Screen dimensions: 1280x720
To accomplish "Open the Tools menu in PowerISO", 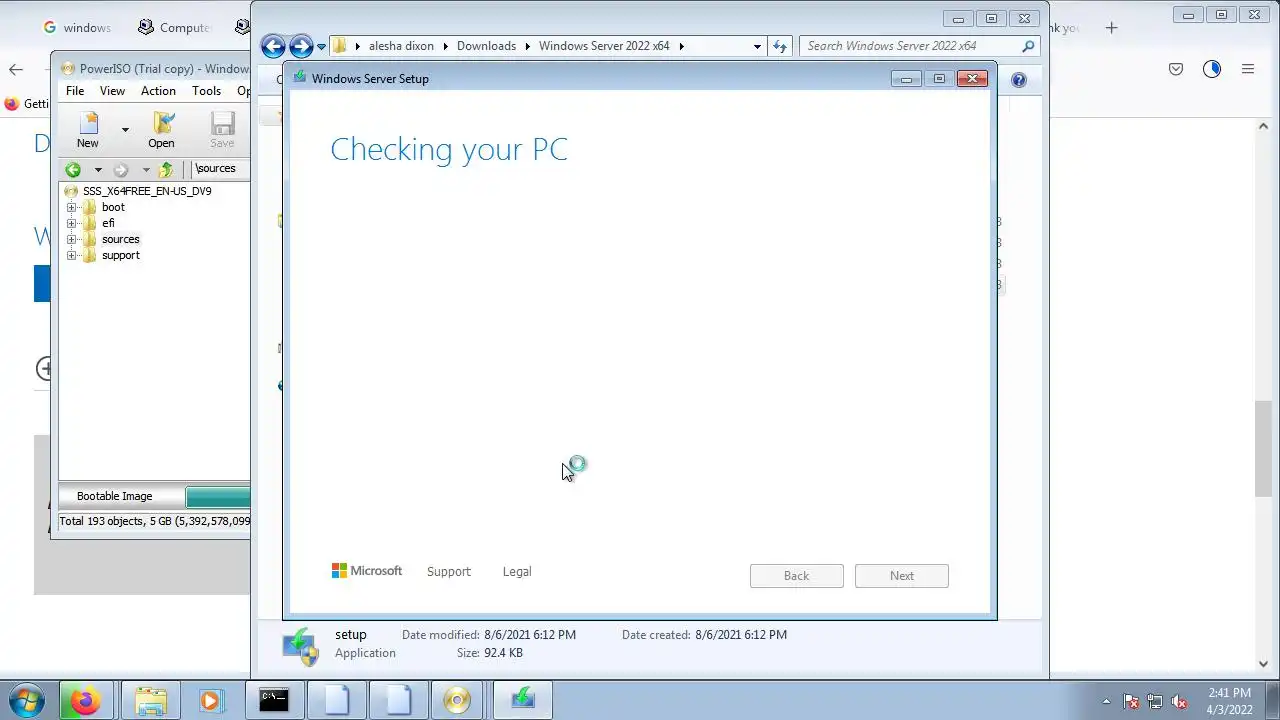I will (206, 91).
